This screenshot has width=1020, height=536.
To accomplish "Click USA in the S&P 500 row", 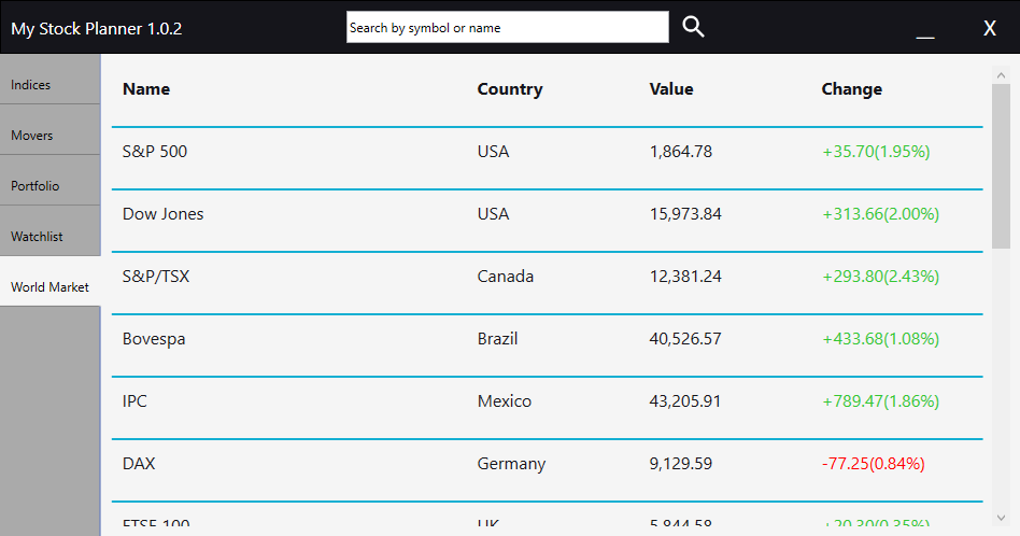I will [x=493, y=152].
